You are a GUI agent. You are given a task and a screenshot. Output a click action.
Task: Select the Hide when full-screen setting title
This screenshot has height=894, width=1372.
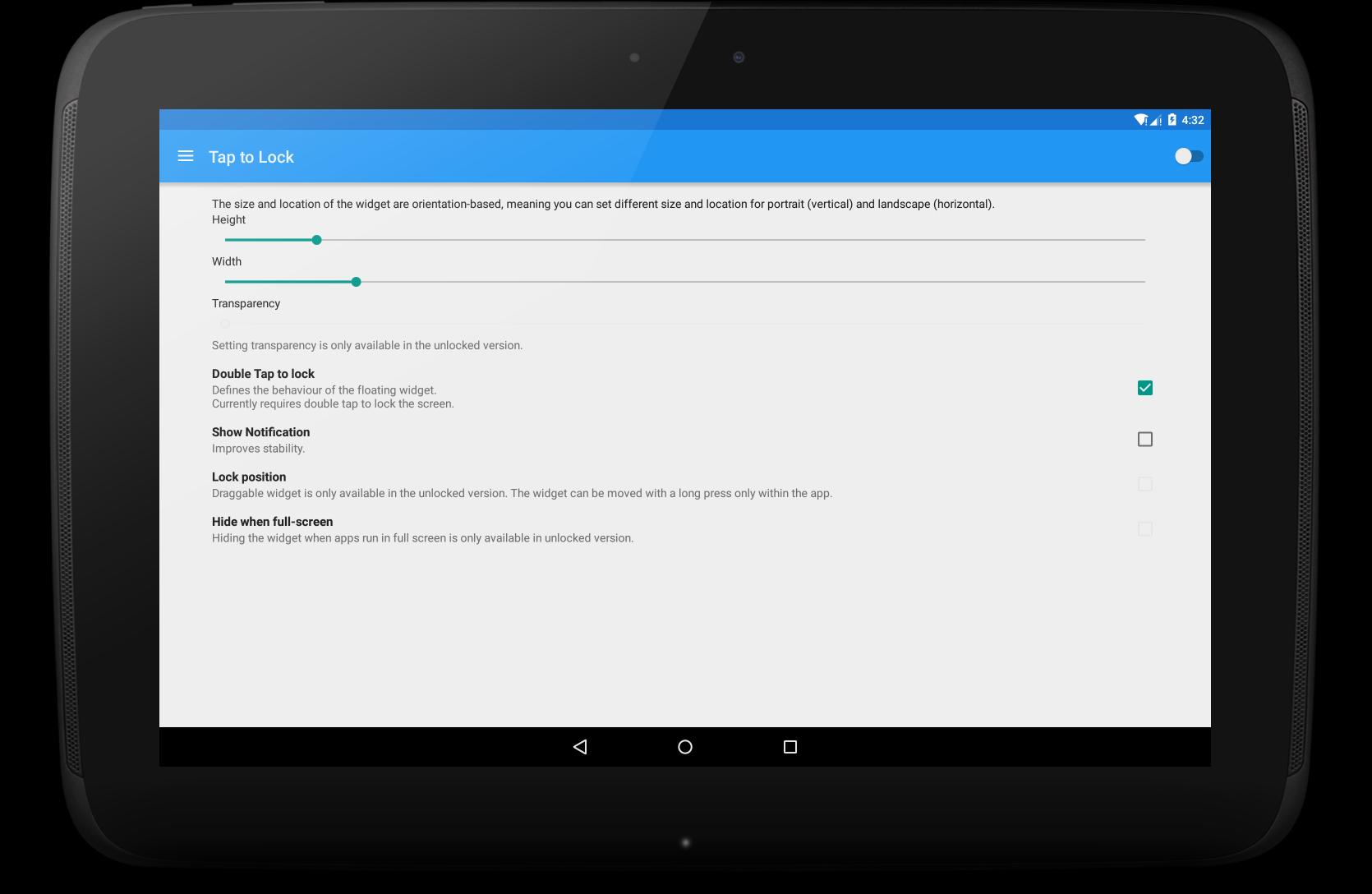272,522
